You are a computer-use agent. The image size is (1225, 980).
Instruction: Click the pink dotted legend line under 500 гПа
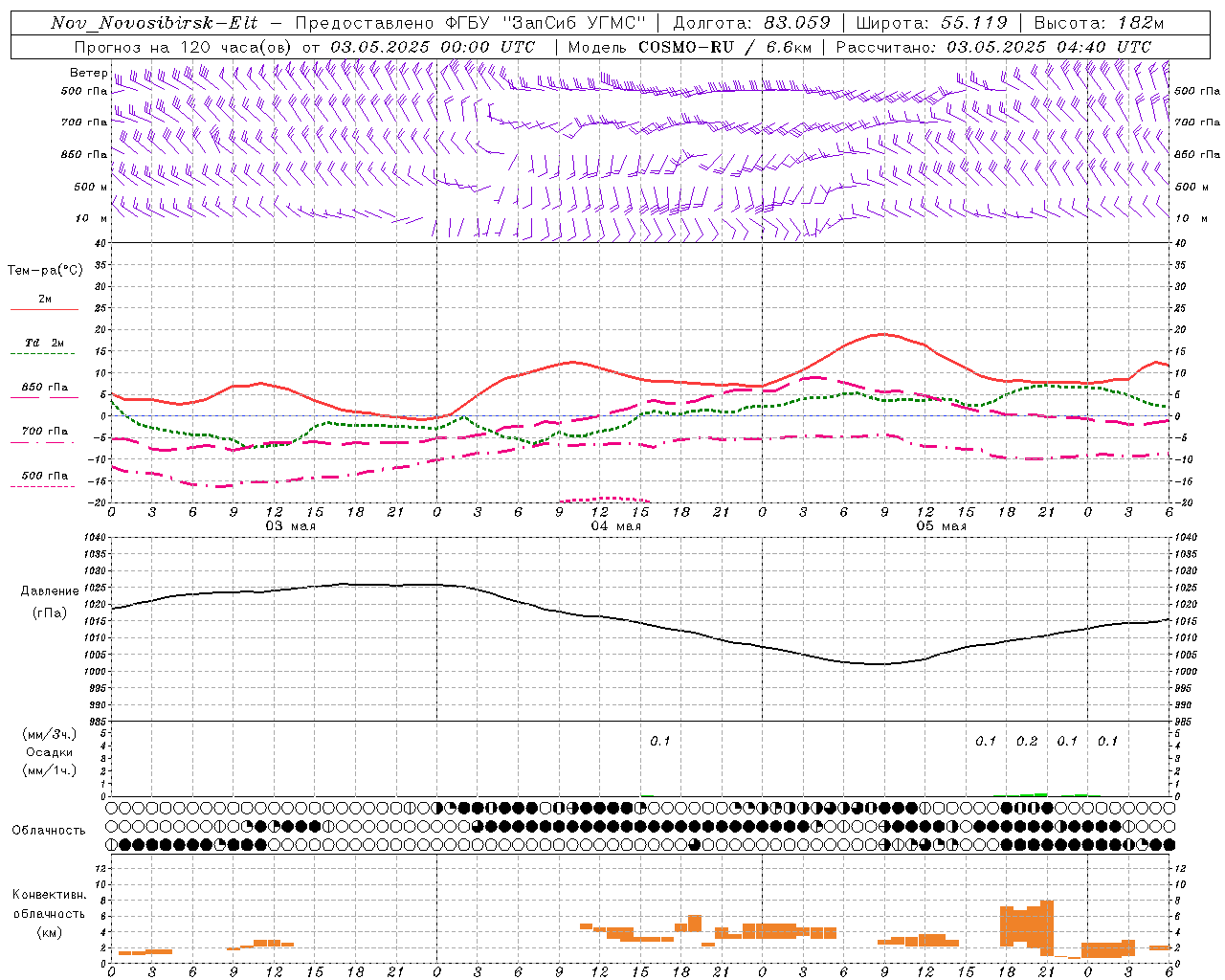[42, 487]
